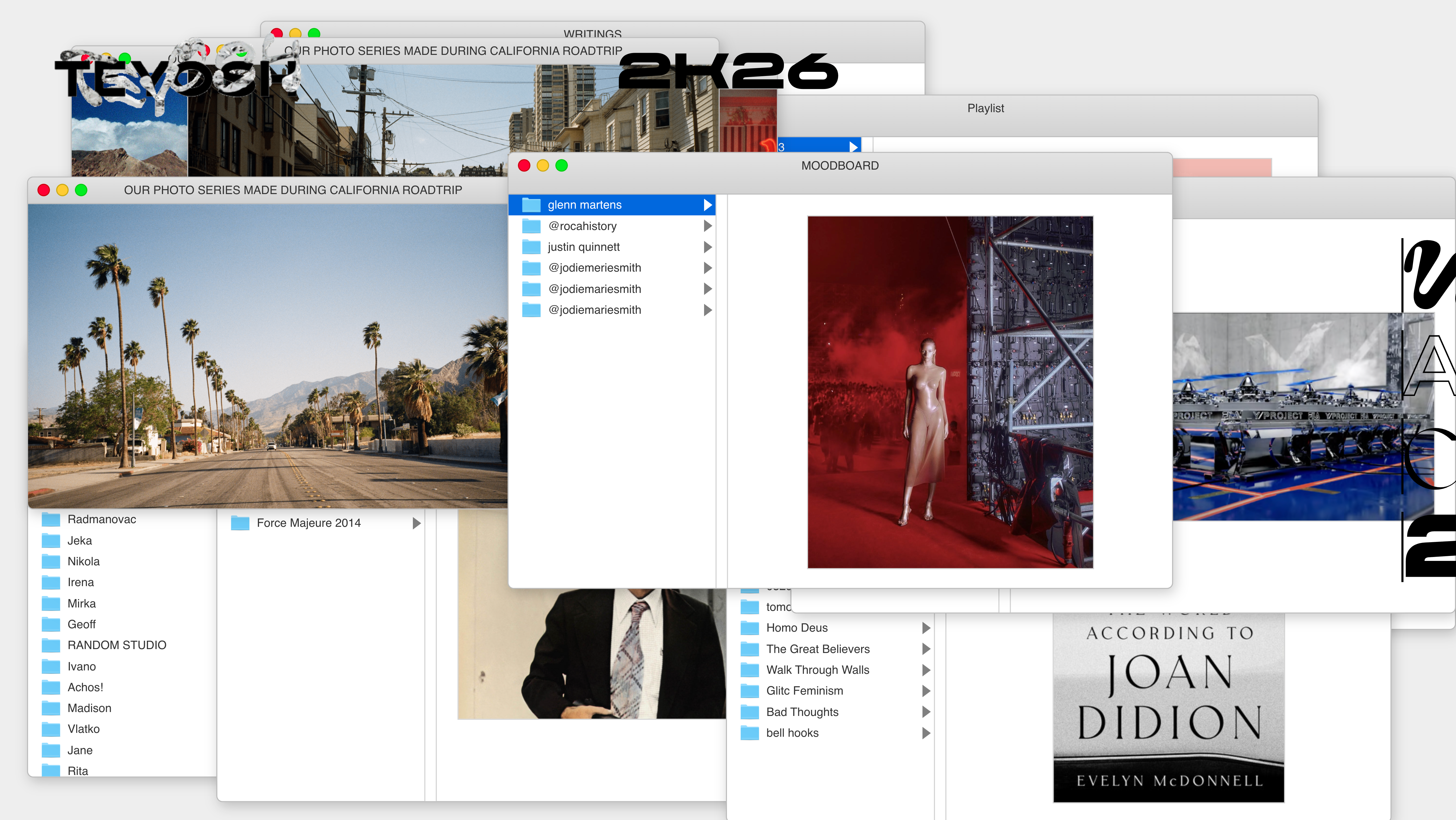Viewport: 1456px width, 820px height.
Task: Open the Madison folder icon
Action: [51, 709]
